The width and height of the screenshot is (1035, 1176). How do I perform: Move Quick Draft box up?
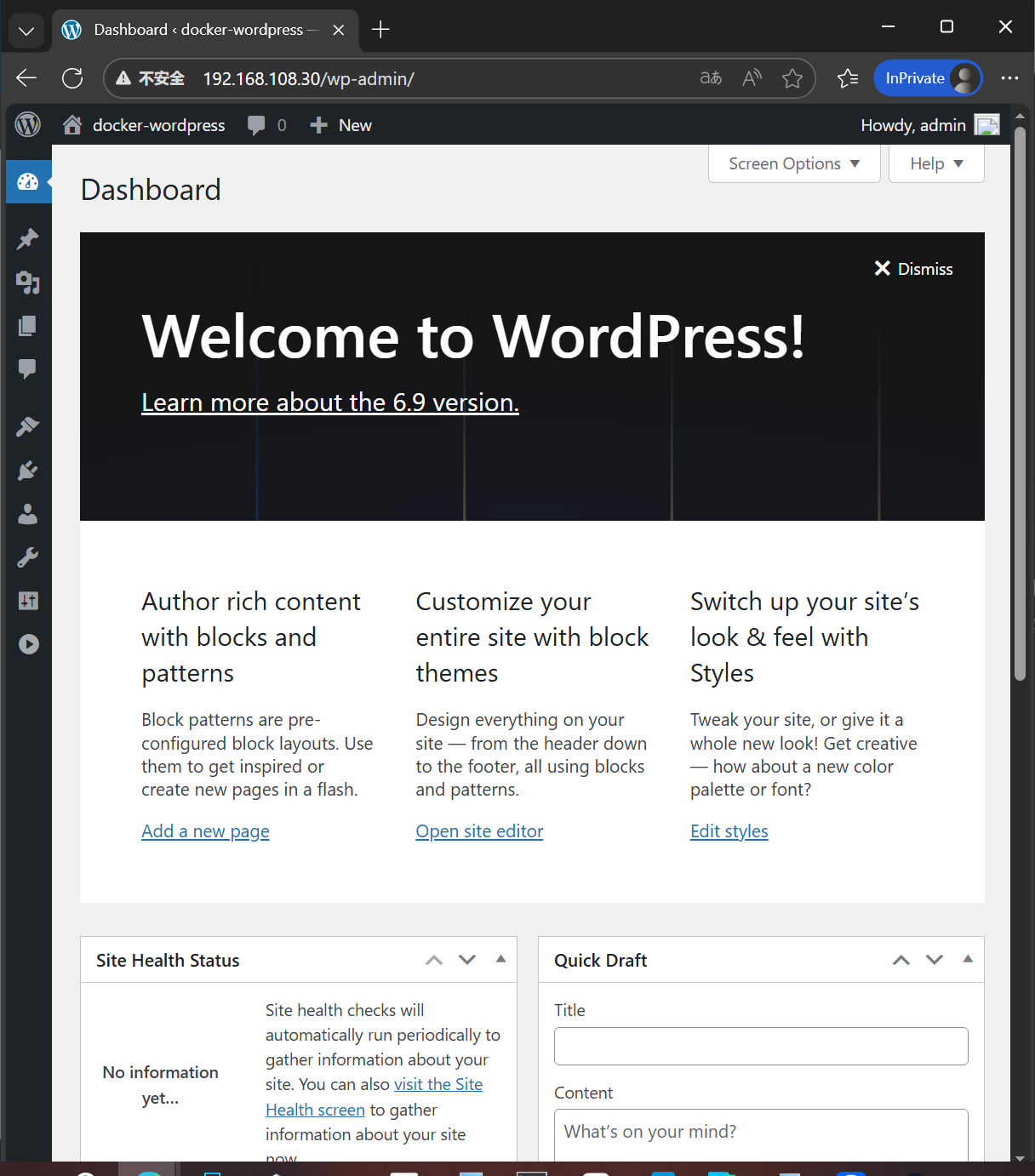pos(901,960)
